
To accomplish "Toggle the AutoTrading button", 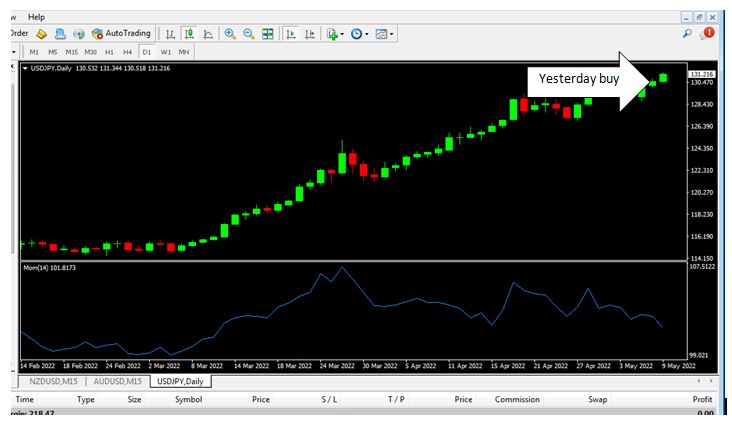I will pyautogui.click(x=121, y=34).
